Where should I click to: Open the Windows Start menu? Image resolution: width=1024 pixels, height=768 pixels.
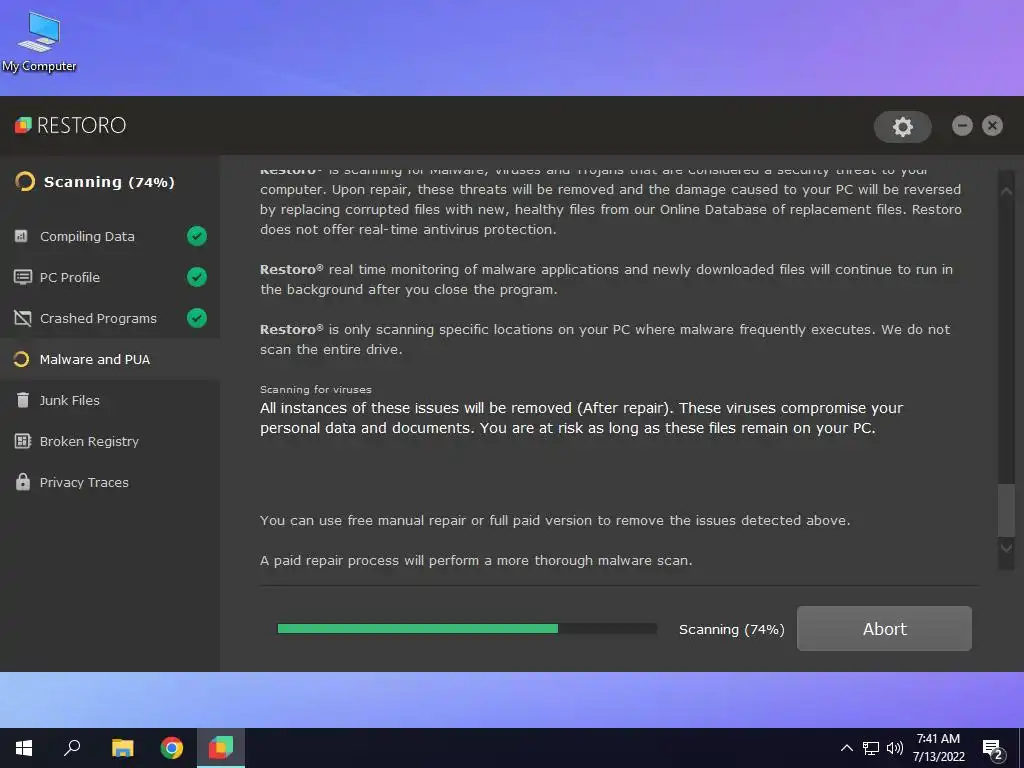(x=24, y=748)
